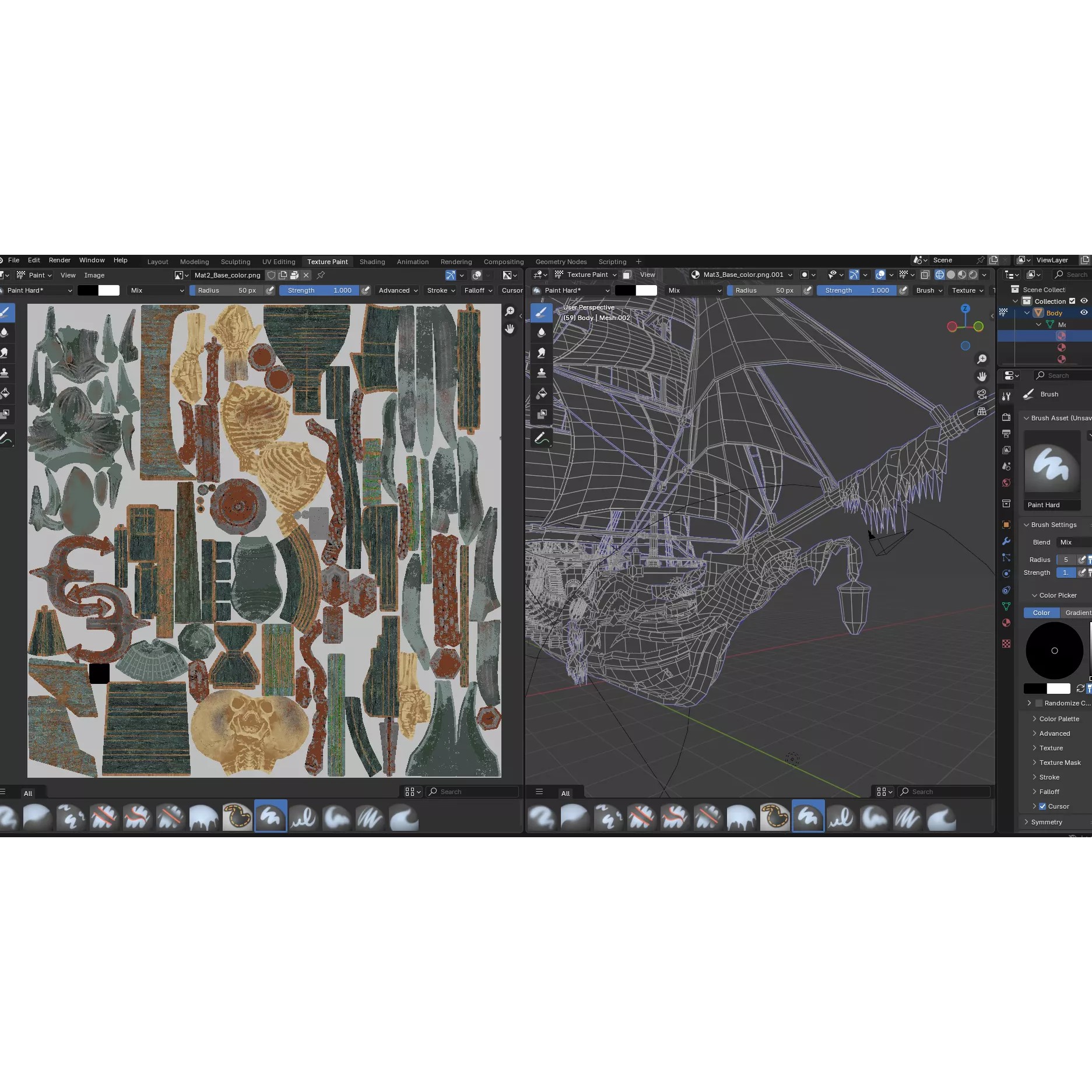Image resolution: width=1092 pixels, height=1092 pixels.
Task: Expand the Texture Mask section
Action: [1059, 762]
